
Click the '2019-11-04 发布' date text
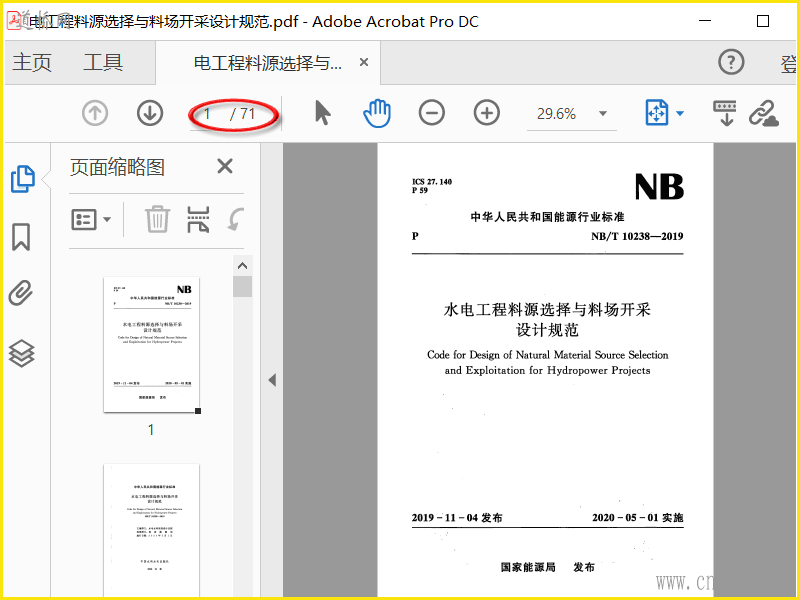point(457,518)
